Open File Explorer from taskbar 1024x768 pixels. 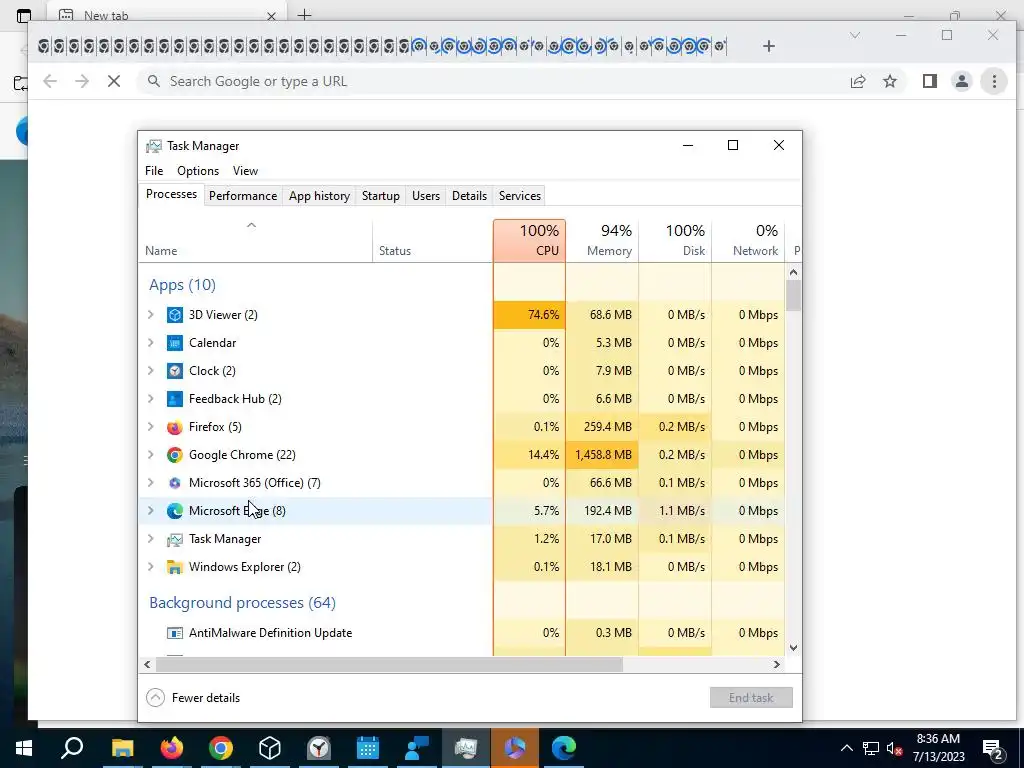coord(122,748)
